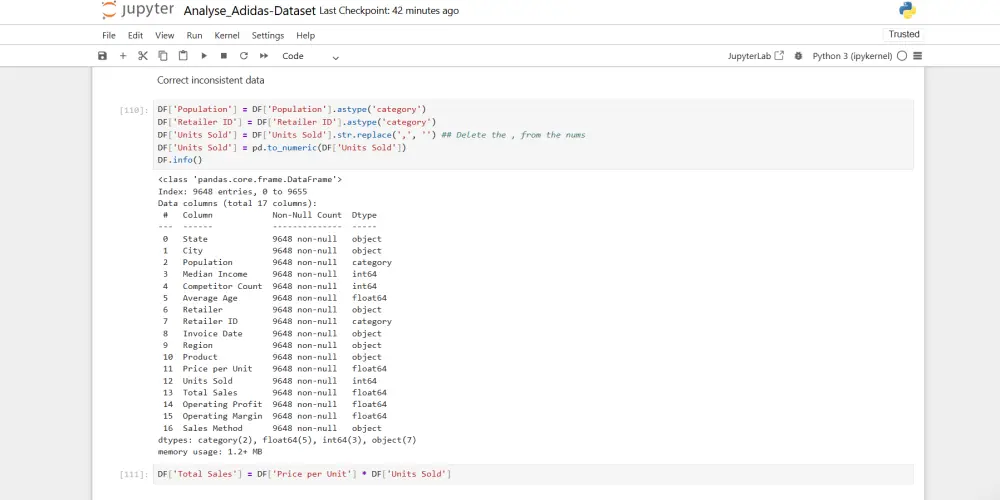Click the Last Checkpoint text
1000x500 pixels.
[x=388, y=11]
